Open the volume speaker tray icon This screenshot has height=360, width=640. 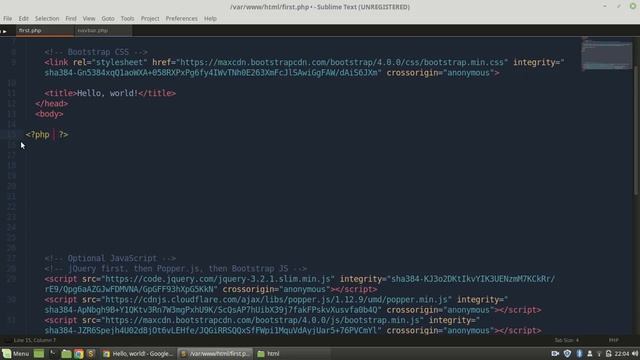[635, 353]
